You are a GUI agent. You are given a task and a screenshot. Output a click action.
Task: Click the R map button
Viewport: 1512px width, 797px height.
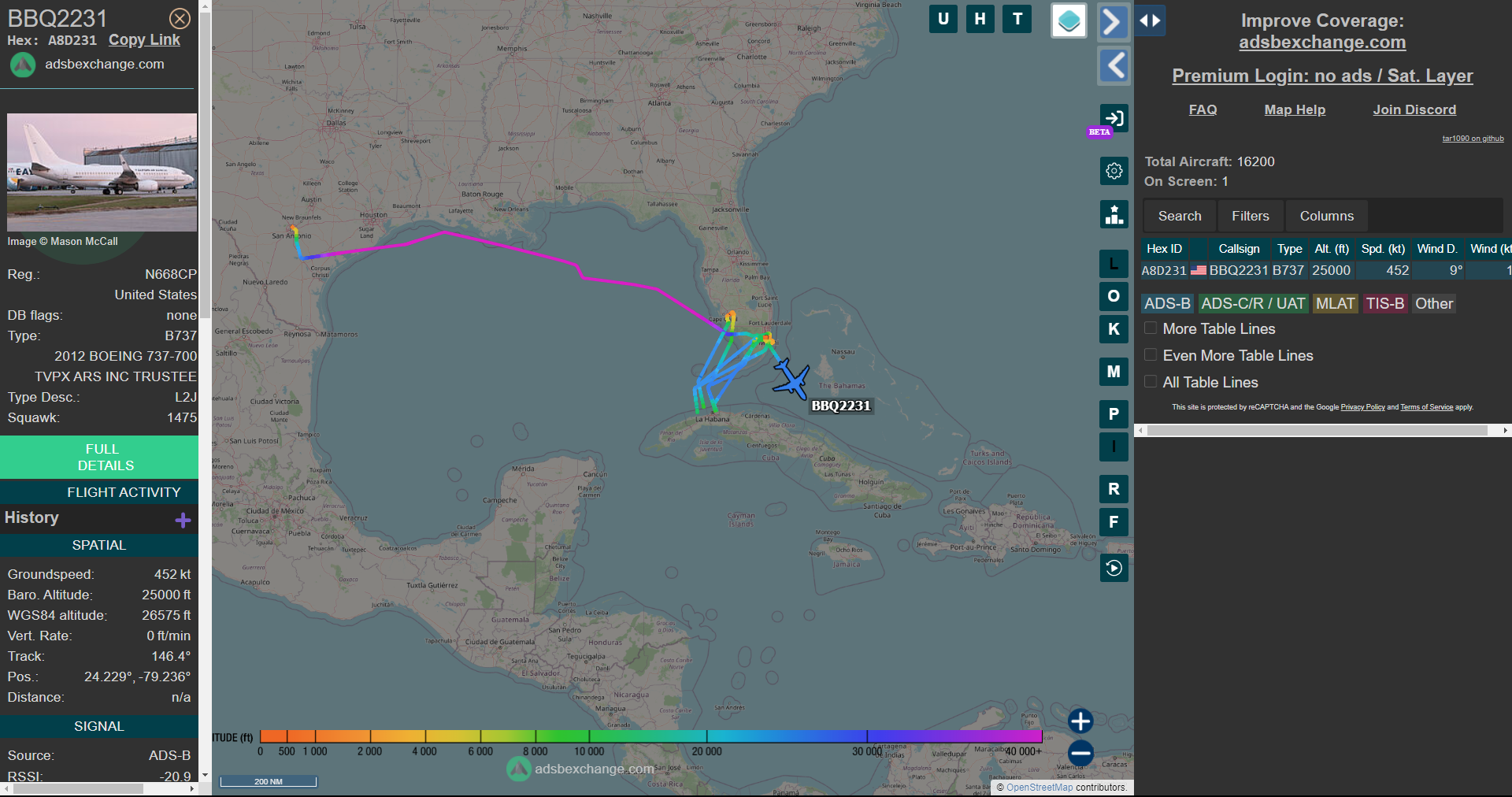(1114, 489)
